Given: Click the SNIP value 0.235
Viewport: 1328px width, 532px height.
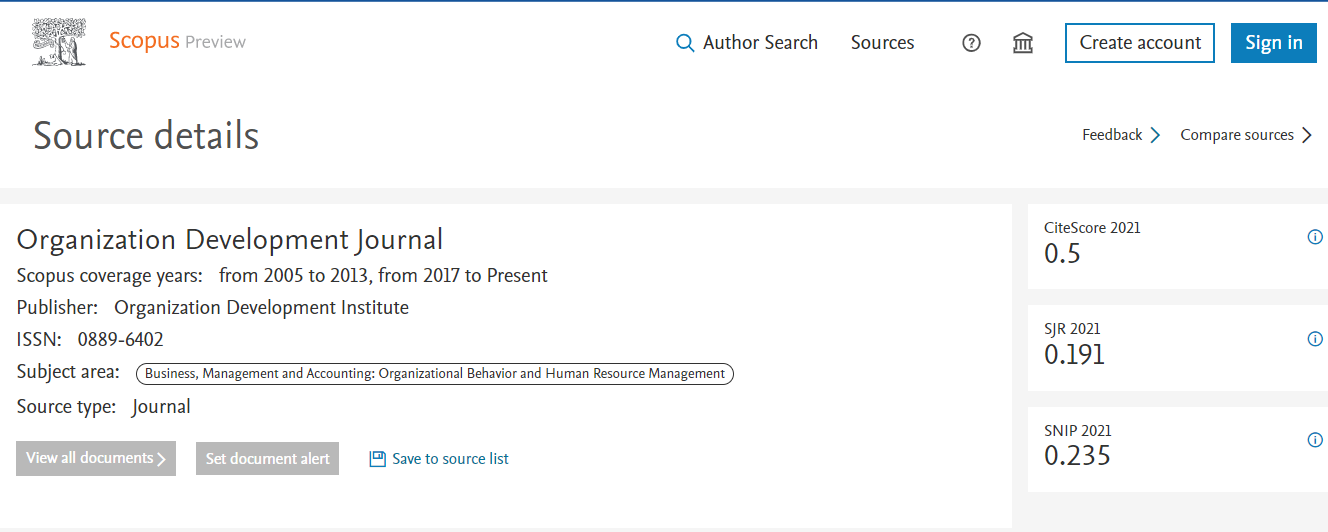Looking at the screenshot, I should pyautogui.click(x=1077, y=456).
